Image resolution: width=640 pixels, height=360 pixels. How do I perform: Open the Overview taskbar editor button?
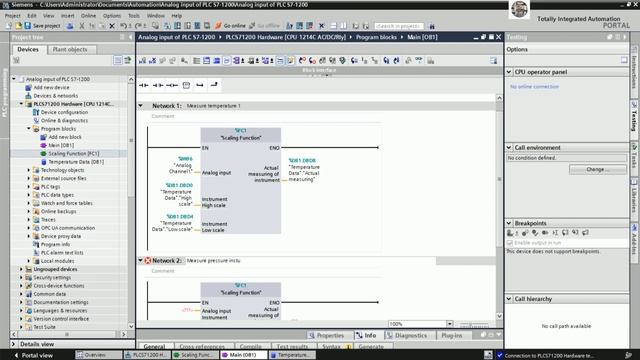(x=98, y=355)
